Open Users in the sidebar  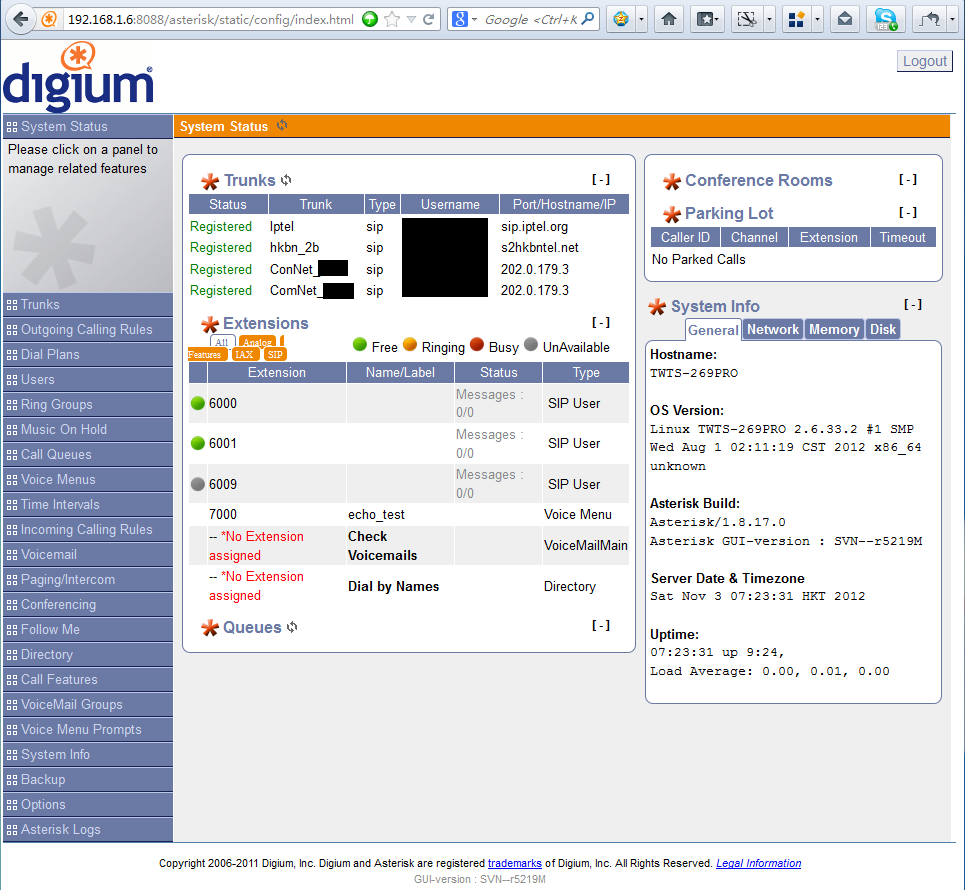[88, 380]
